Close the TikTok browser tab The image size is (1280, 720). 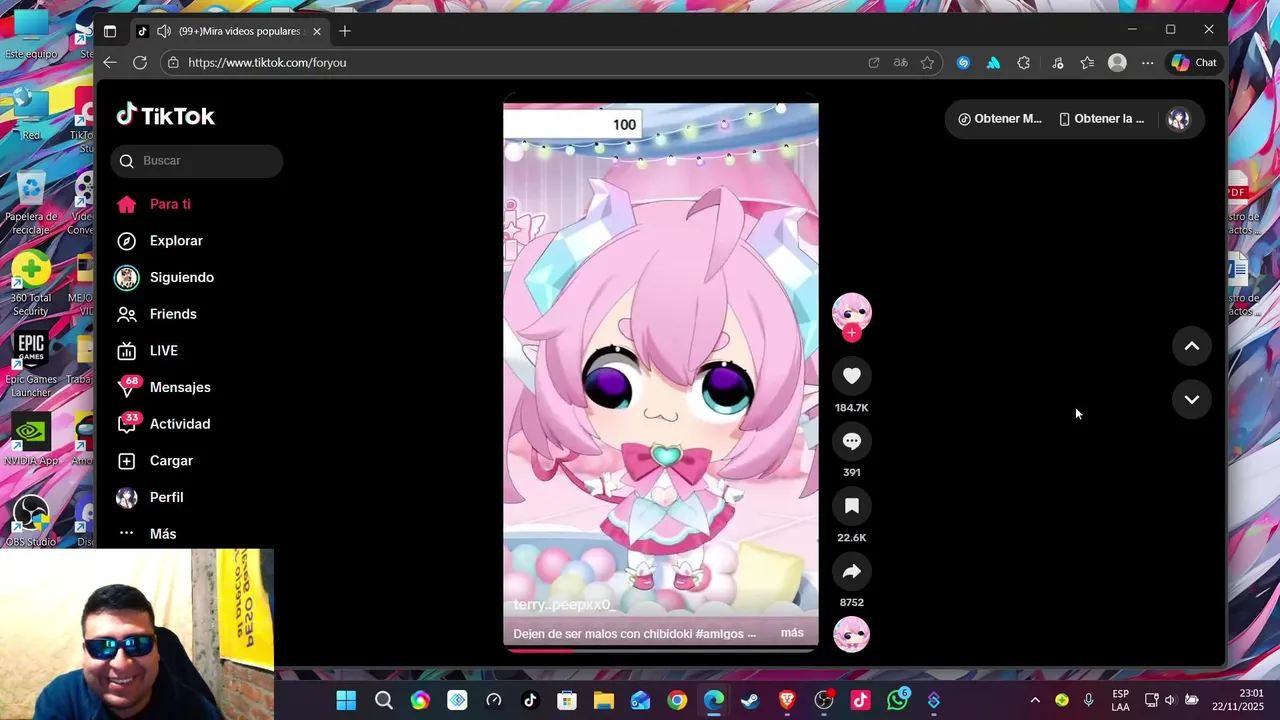click(x=317, y=31)
